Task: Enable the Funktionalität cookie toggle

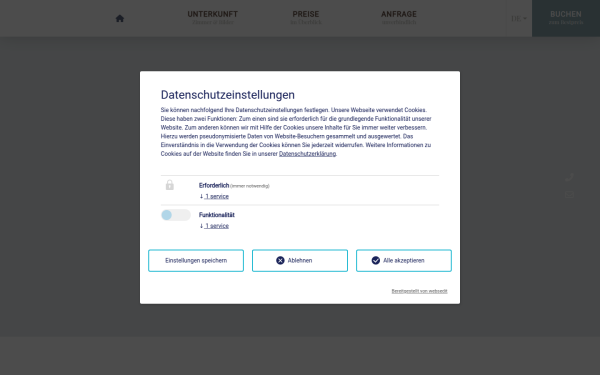Action: [176, 215]
